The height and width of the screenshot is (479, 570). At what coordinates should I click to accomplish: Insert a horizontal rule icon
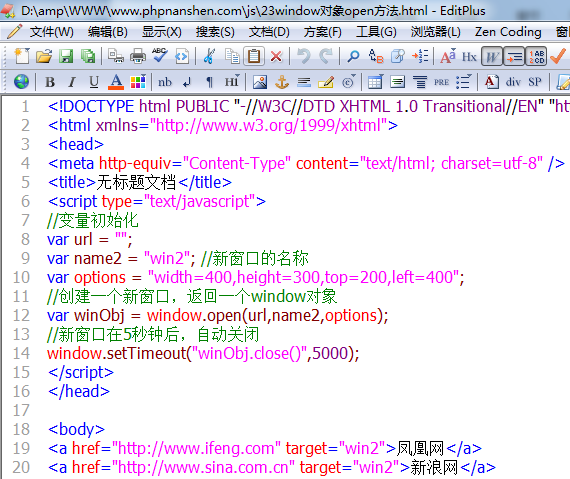tap(304, 82)
